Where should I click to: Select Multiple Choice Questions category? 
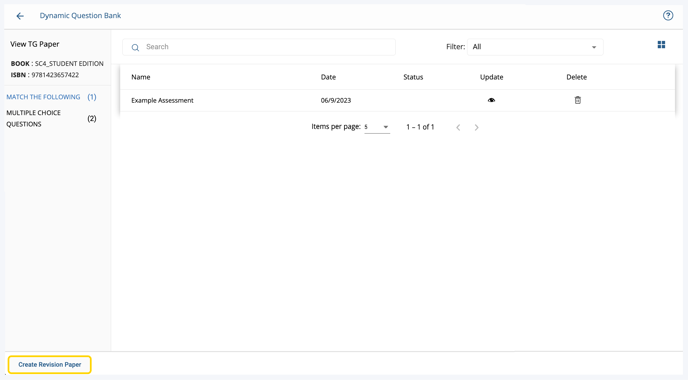[34, 118]
